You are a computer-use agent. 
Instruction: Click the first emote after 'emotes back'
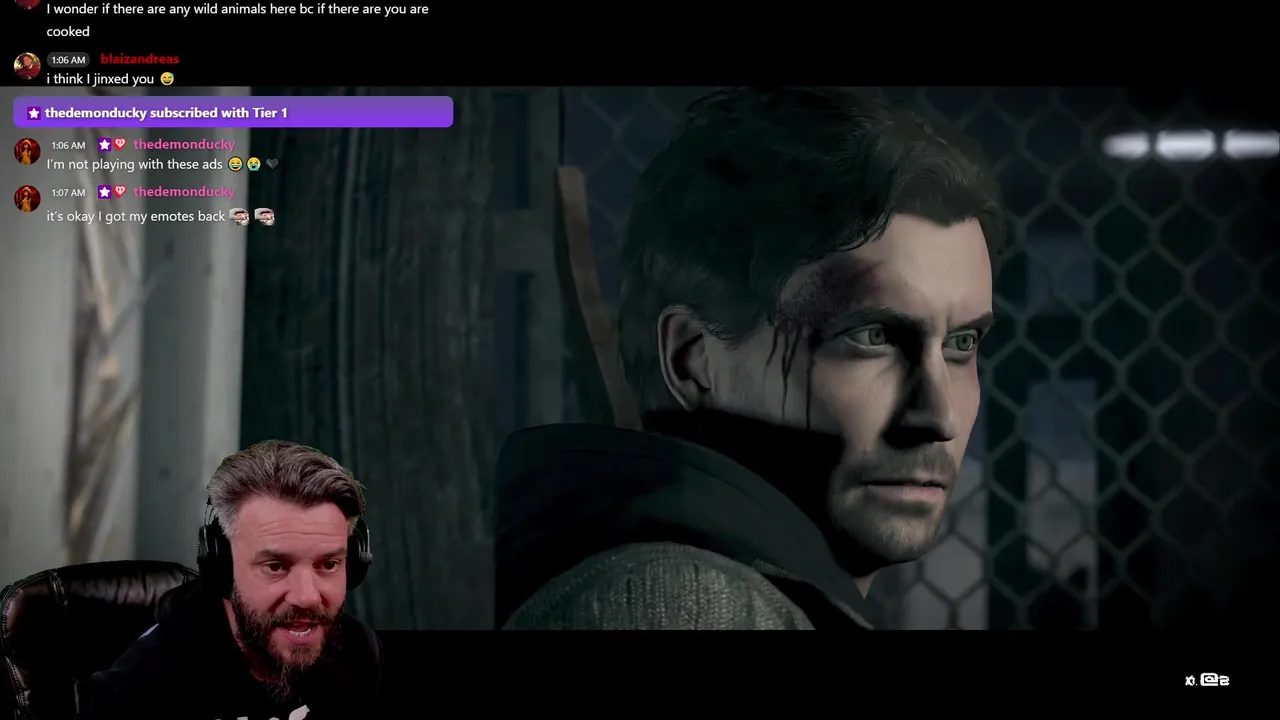[x=239, y=215]
